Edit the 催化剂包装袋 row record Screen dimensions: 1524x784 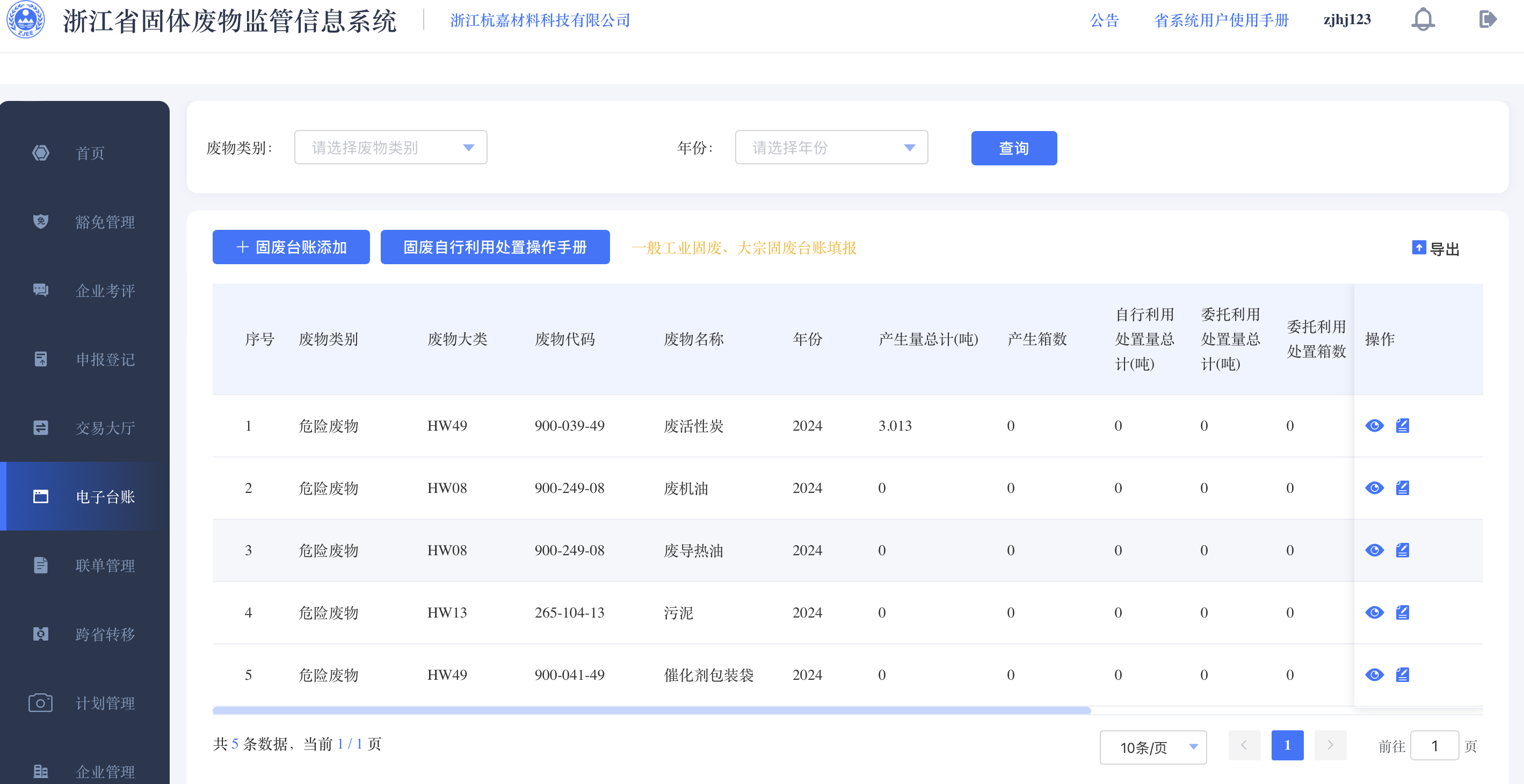(1402, 674)
